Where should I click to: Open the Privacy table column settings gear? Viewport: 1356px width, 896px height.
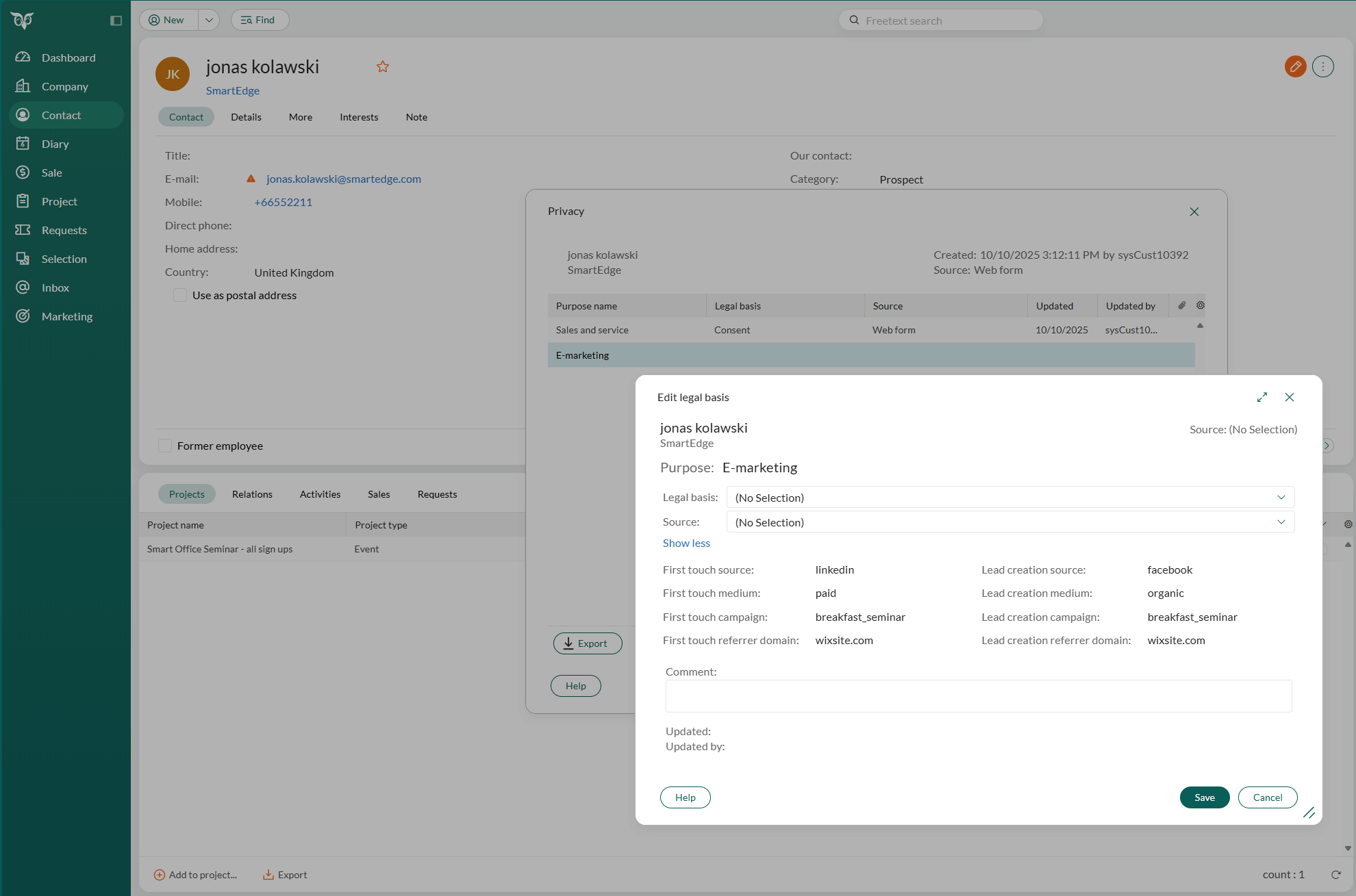(1200, 305)
